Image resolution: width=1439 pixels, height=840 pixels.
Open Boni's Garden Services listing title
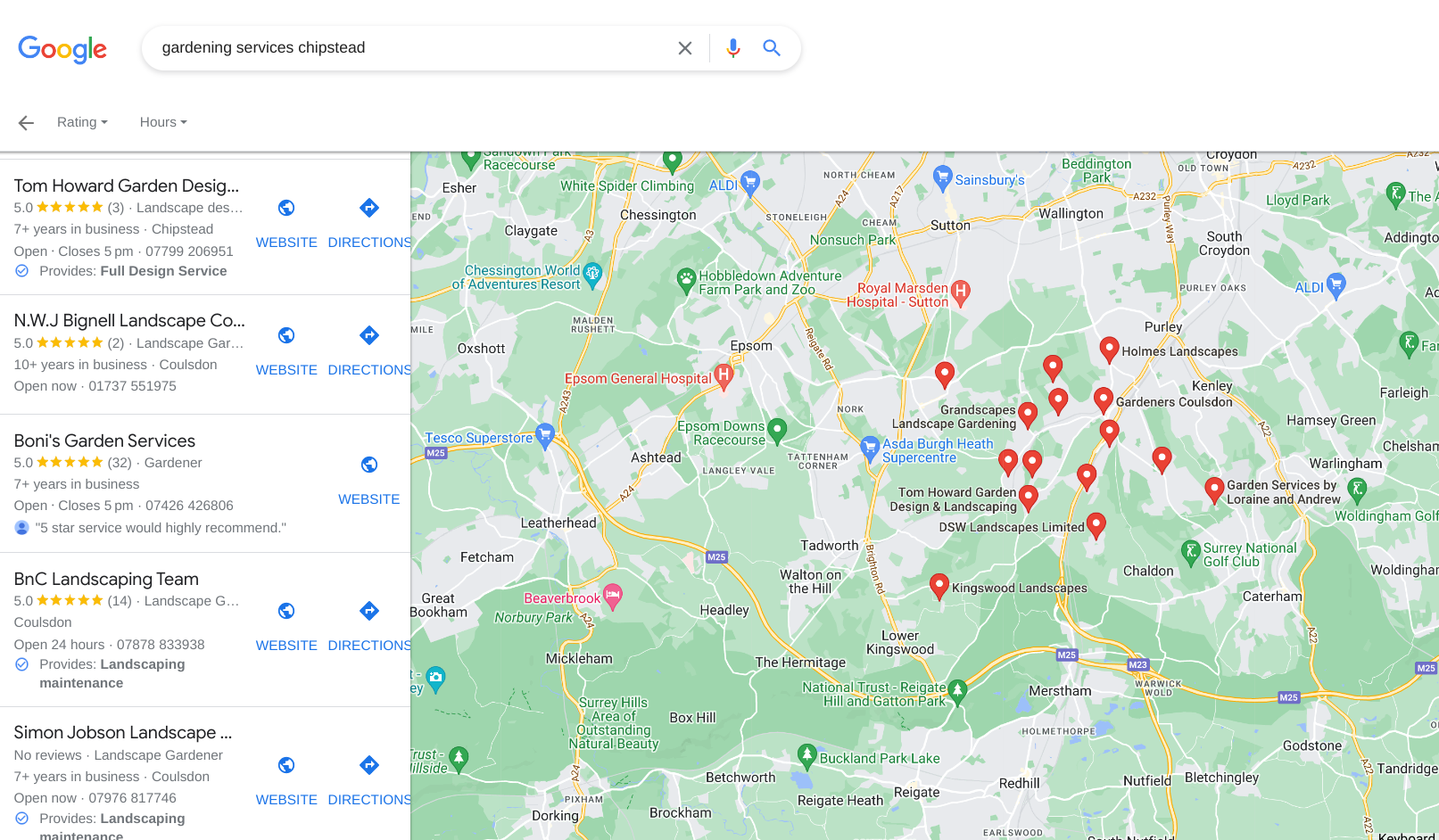pyautogui.click(x=104, y=441)
